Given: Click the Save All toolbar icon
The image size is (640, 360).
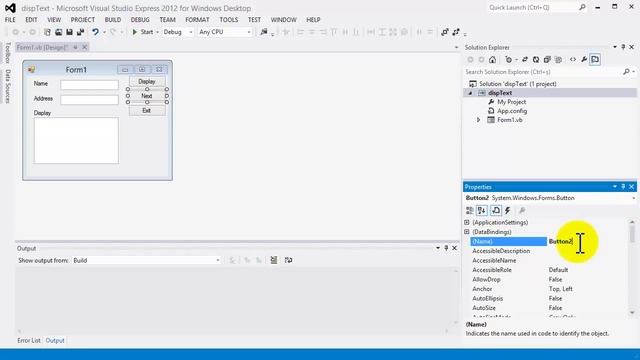Looking at the screenshot, I should 80,32.
